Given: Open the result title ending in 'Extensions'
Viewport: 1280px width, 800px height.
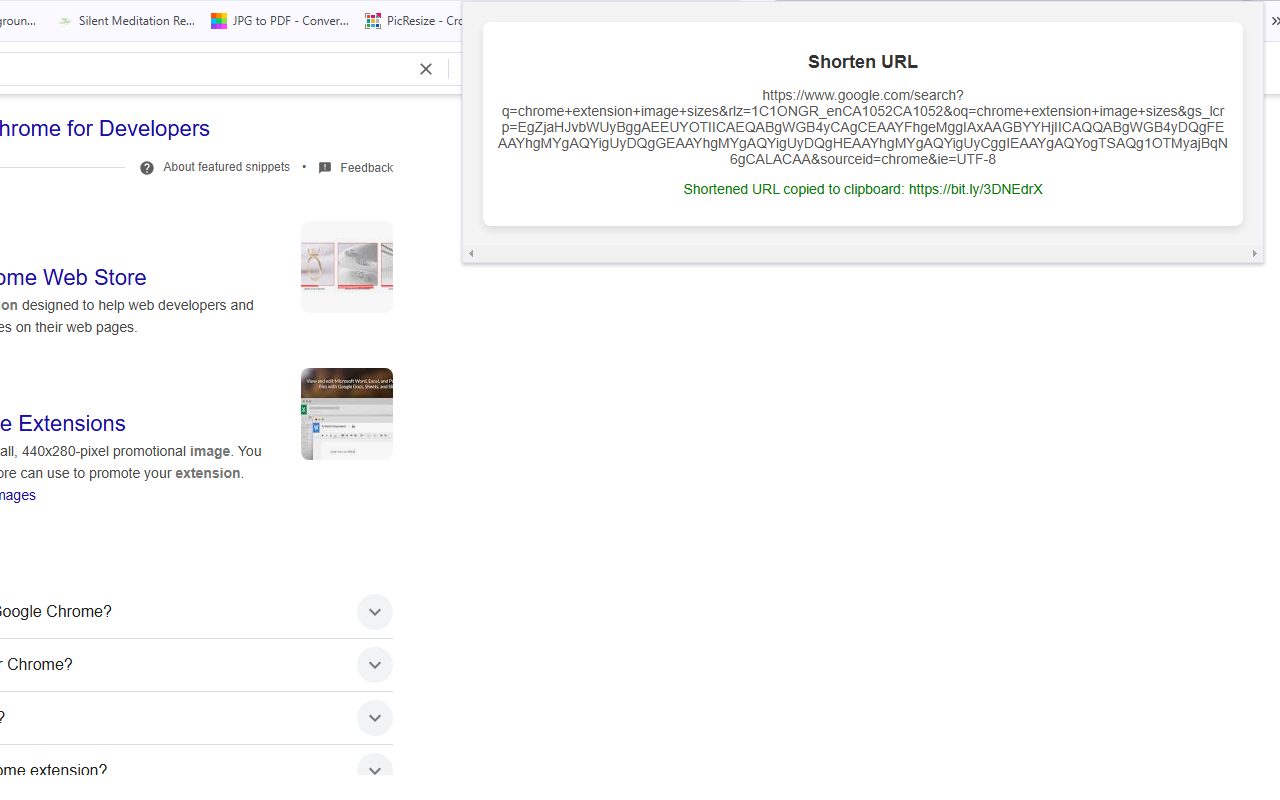Looking at the screenshot, I should click(x=63, y=423).
